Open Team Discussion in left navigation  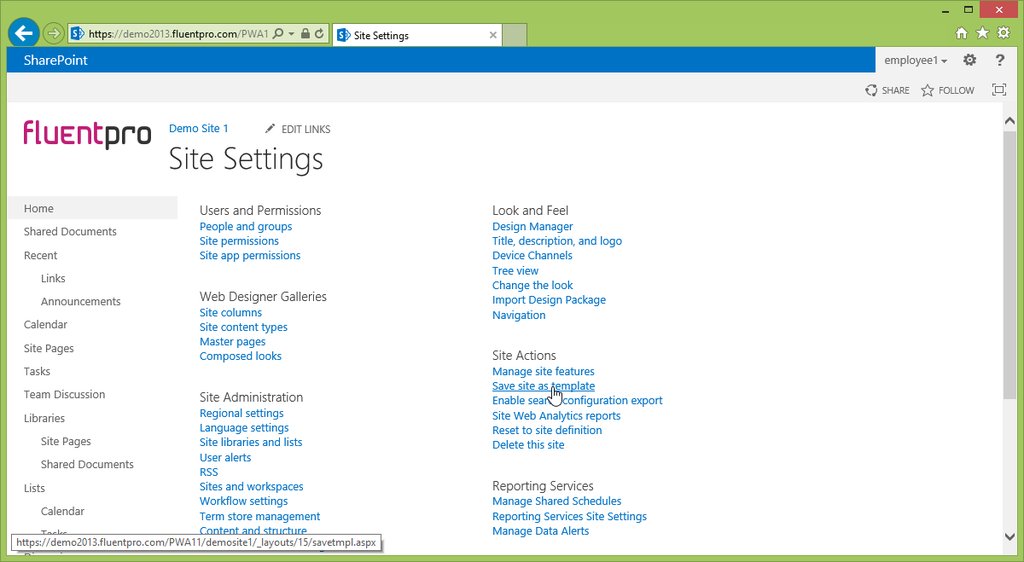point(64,394)
